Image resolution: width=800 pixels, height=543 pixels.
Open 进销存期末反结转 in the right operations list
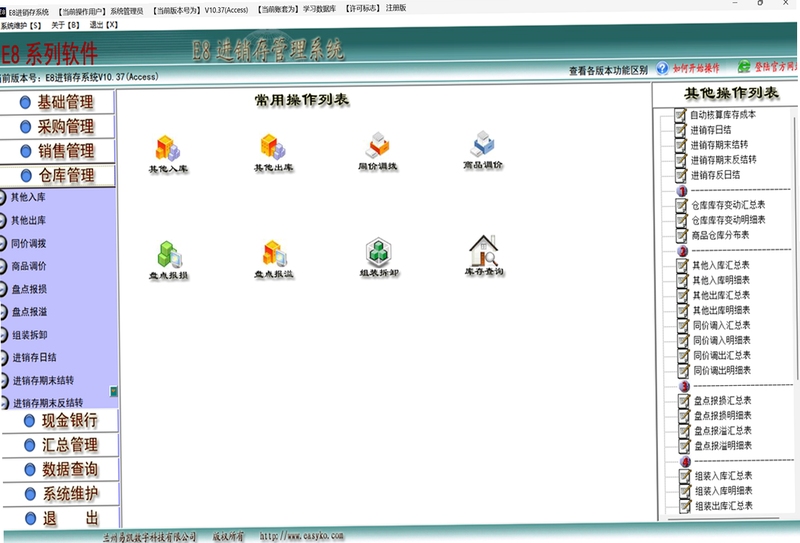tap(723, 160)
